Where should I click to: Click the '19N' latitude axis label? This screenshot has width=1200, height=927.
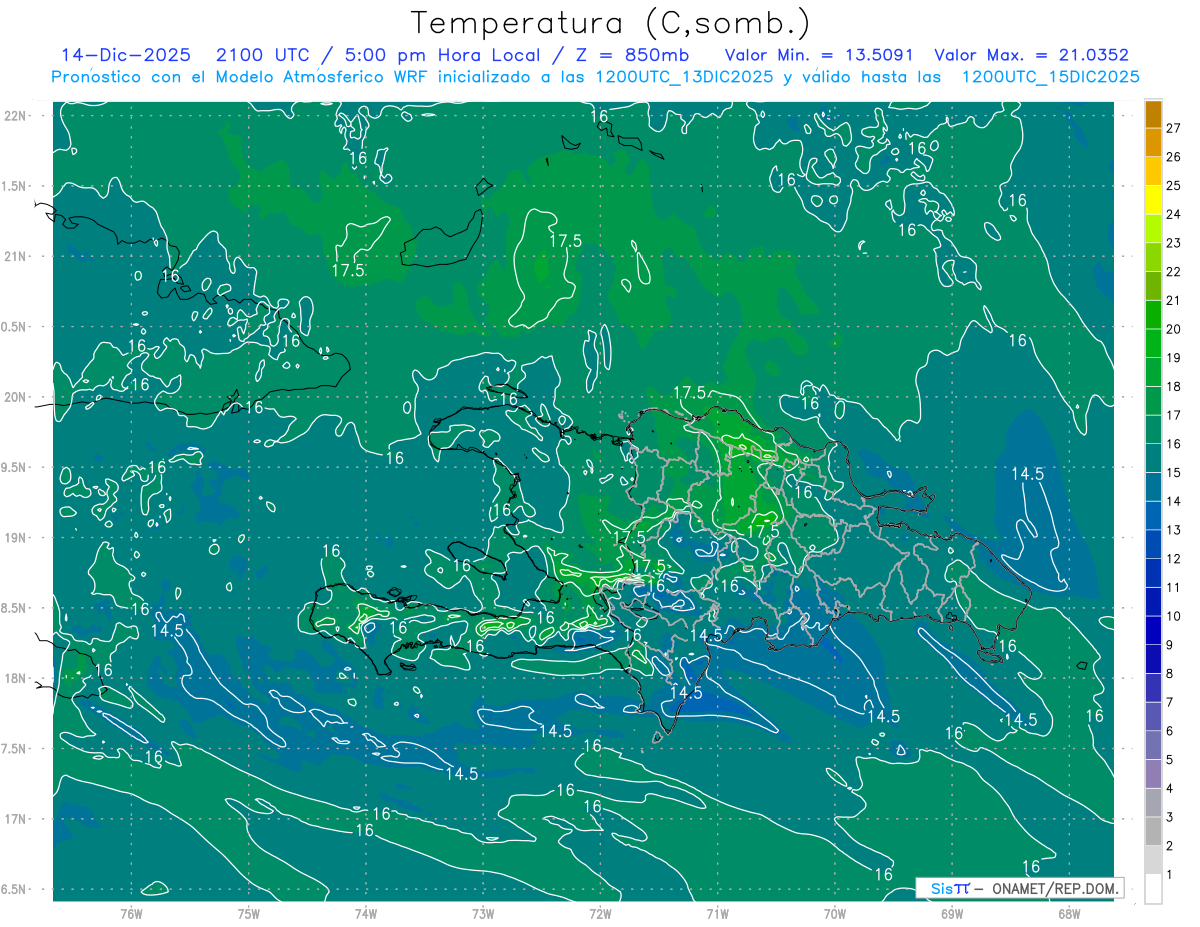click(x=15, y=538)
